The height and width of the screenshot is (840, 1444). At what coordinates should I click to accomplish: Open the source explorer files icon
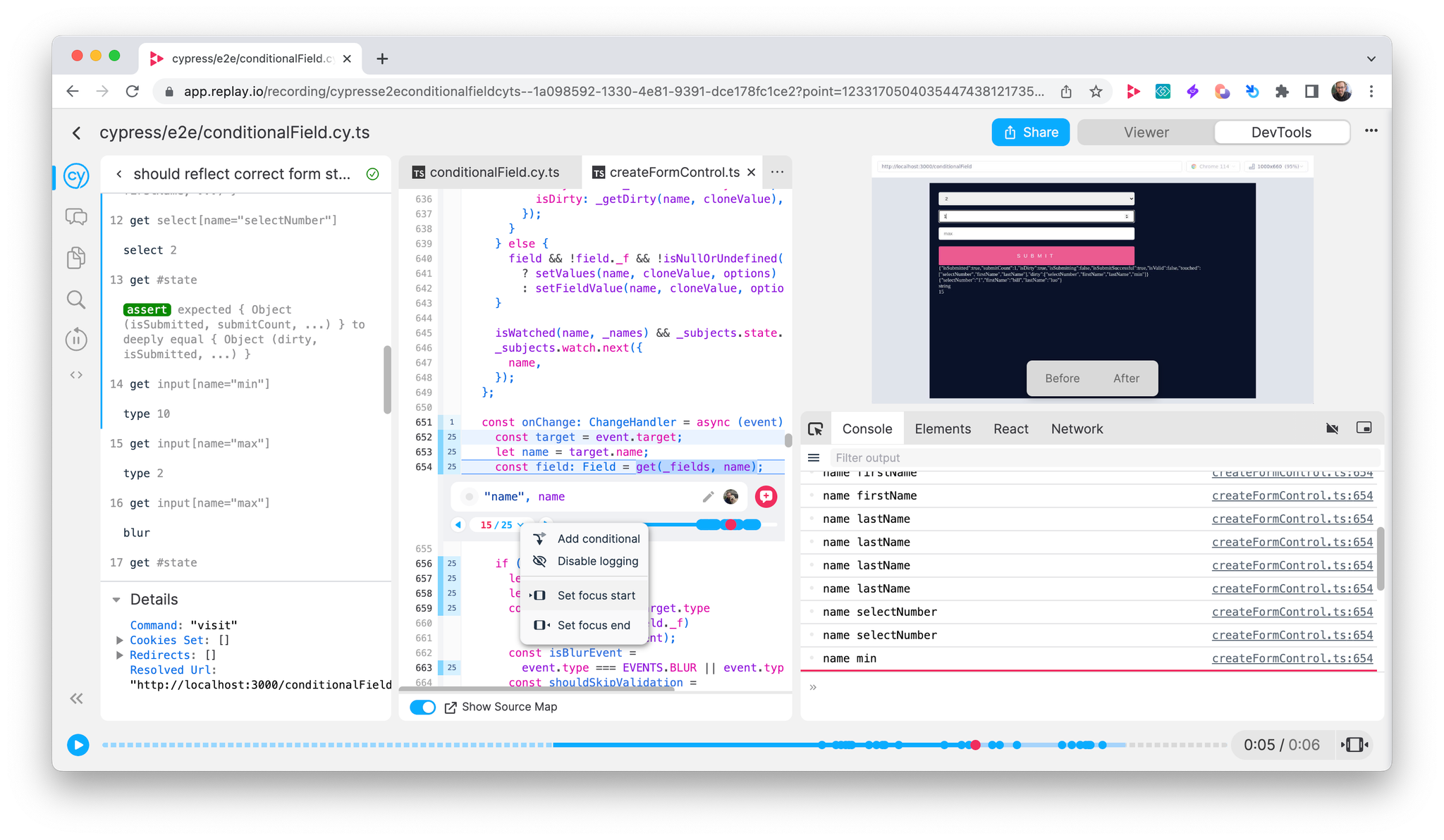(x=76, y=258)
